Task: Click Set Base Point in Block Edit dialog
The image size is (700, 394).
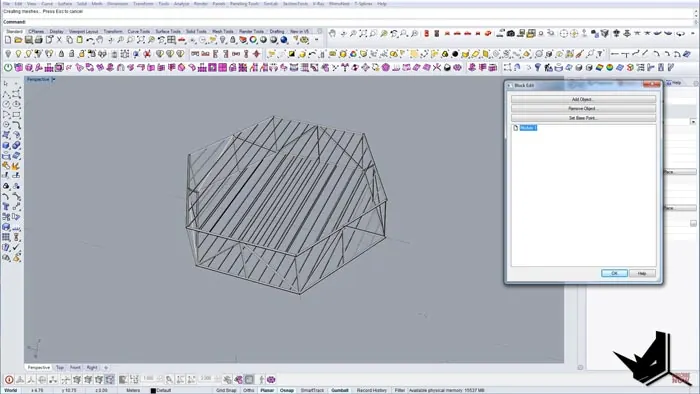Action: pyautogui.click(x=583, y=118)
